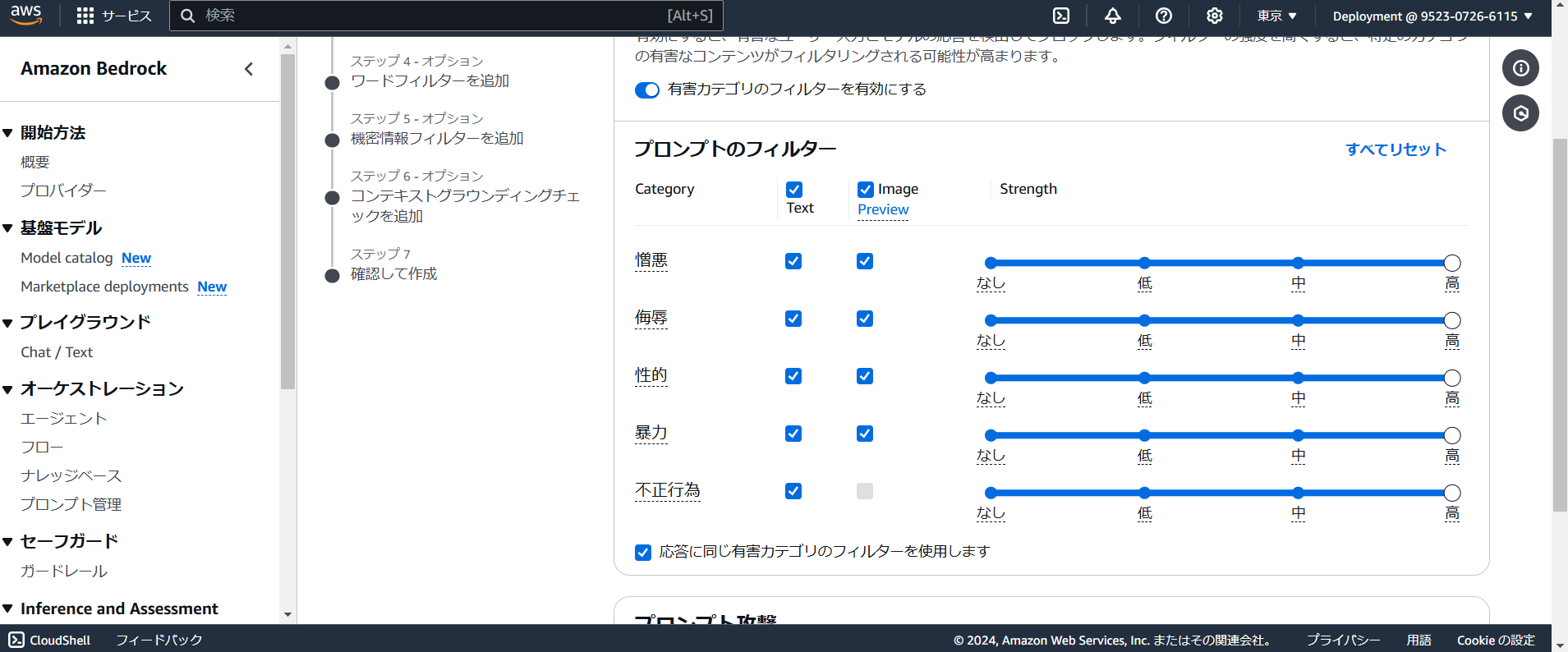Click すべてリセット link
The height and width of the screenshot is (652, 1568).
[x=1396, y=149]
